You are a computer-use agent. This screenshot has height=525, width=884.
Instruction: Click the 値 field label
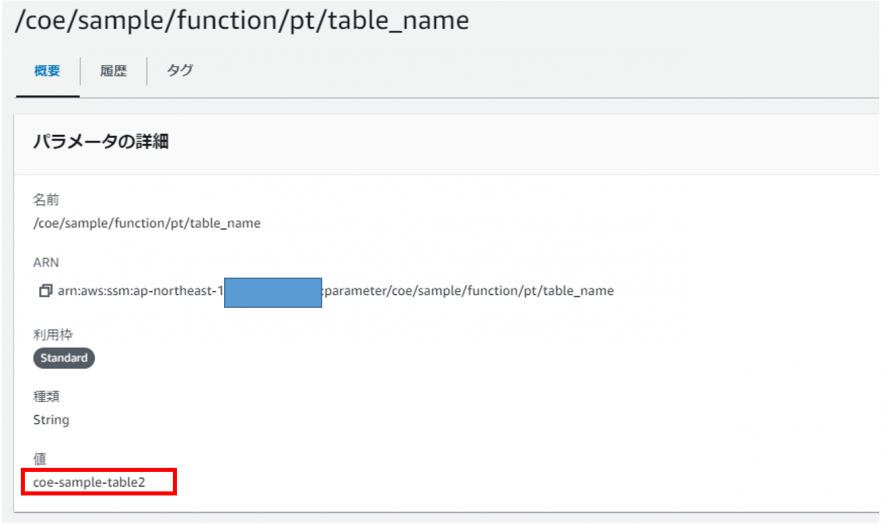40,457
